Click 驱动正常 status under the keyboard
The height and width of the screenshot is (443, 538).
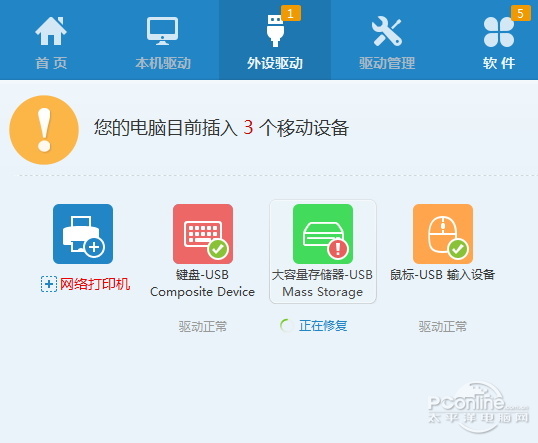[x=203, y=326]
